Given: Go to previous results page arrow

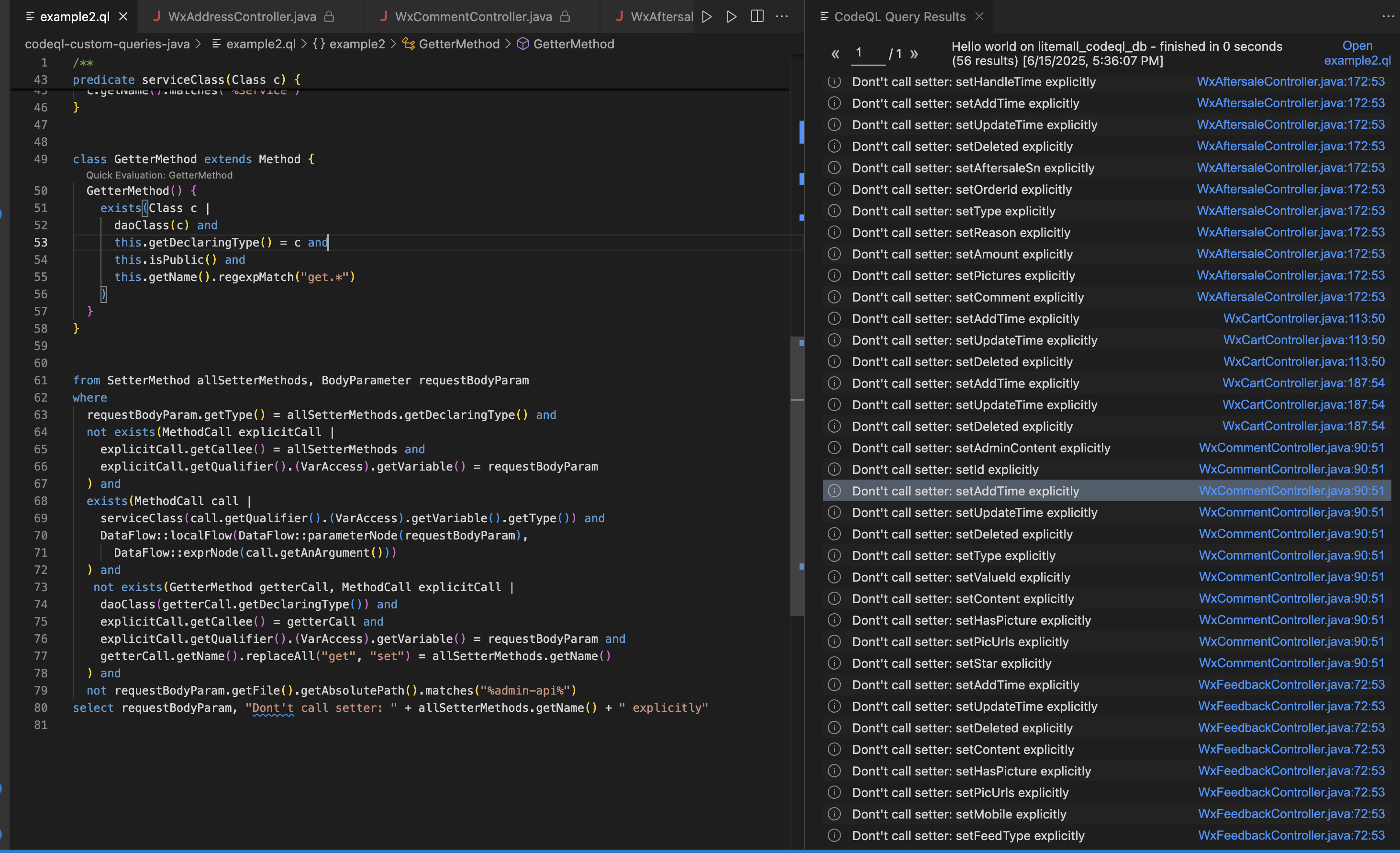Looking at the screenshot, I should tap(835, 54).
